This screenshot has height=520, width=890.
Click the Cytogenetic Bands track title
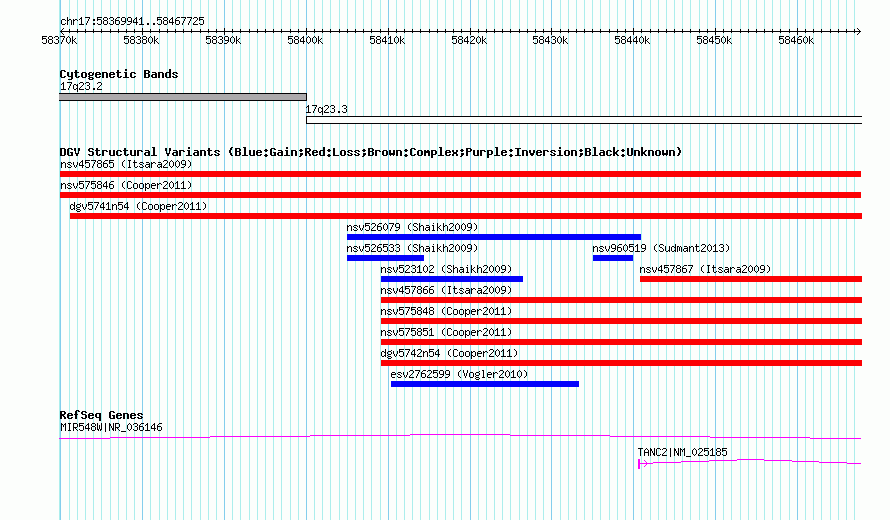119,74
